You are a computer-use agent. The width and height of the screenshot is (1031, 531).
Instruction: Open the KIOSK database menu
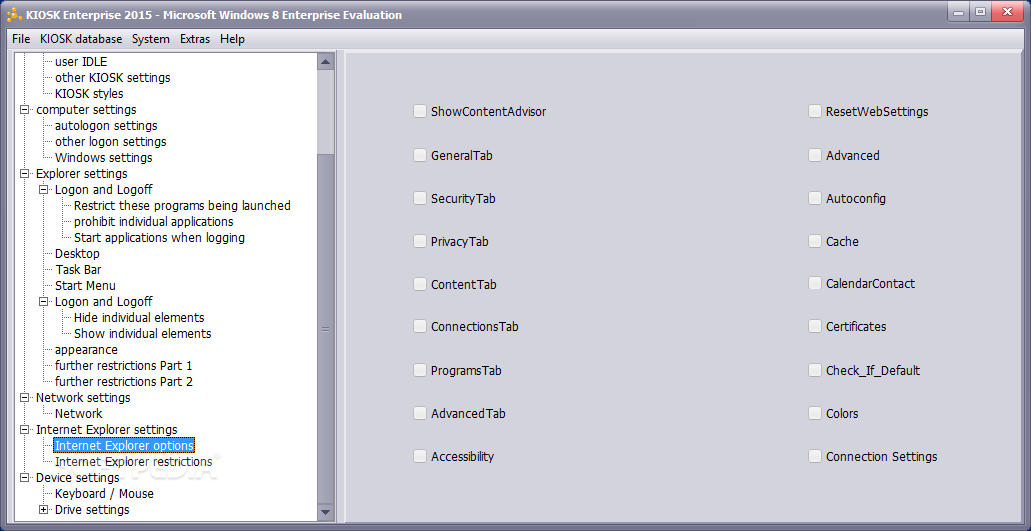(x=81, y=39)
